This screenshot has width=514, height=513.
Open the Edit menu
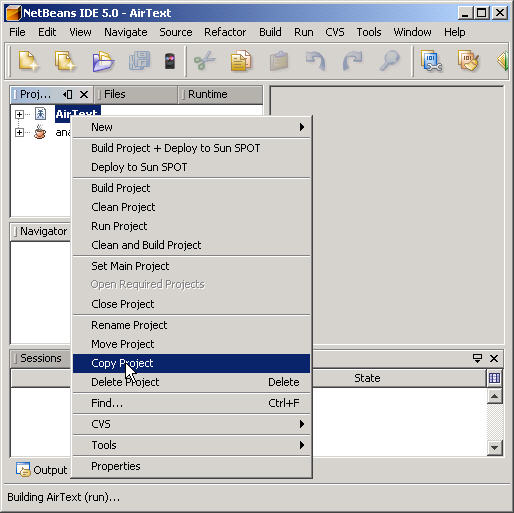point(47,32)
